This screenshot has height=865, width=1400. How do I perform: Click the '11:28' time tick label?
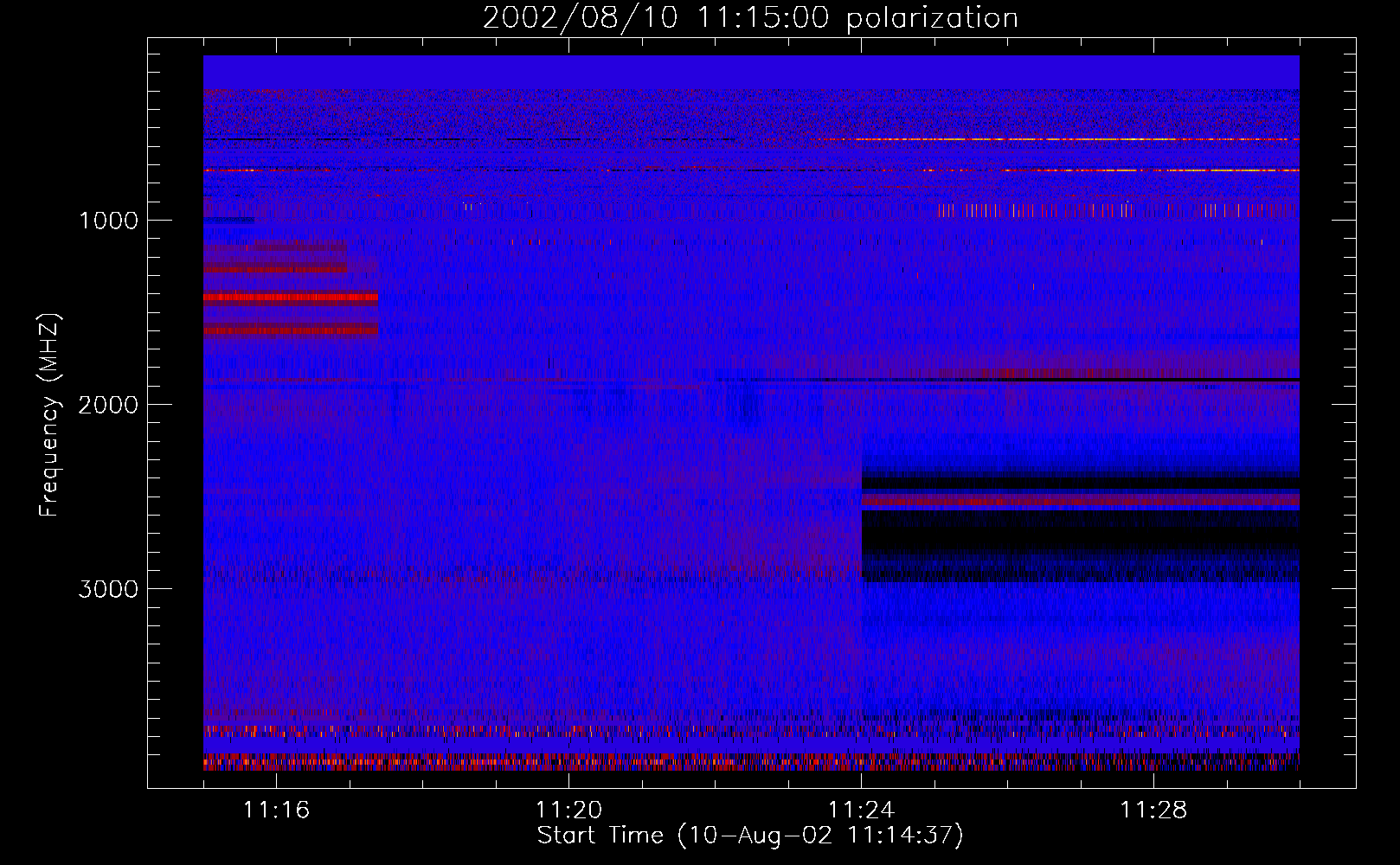coord(1153,811)
